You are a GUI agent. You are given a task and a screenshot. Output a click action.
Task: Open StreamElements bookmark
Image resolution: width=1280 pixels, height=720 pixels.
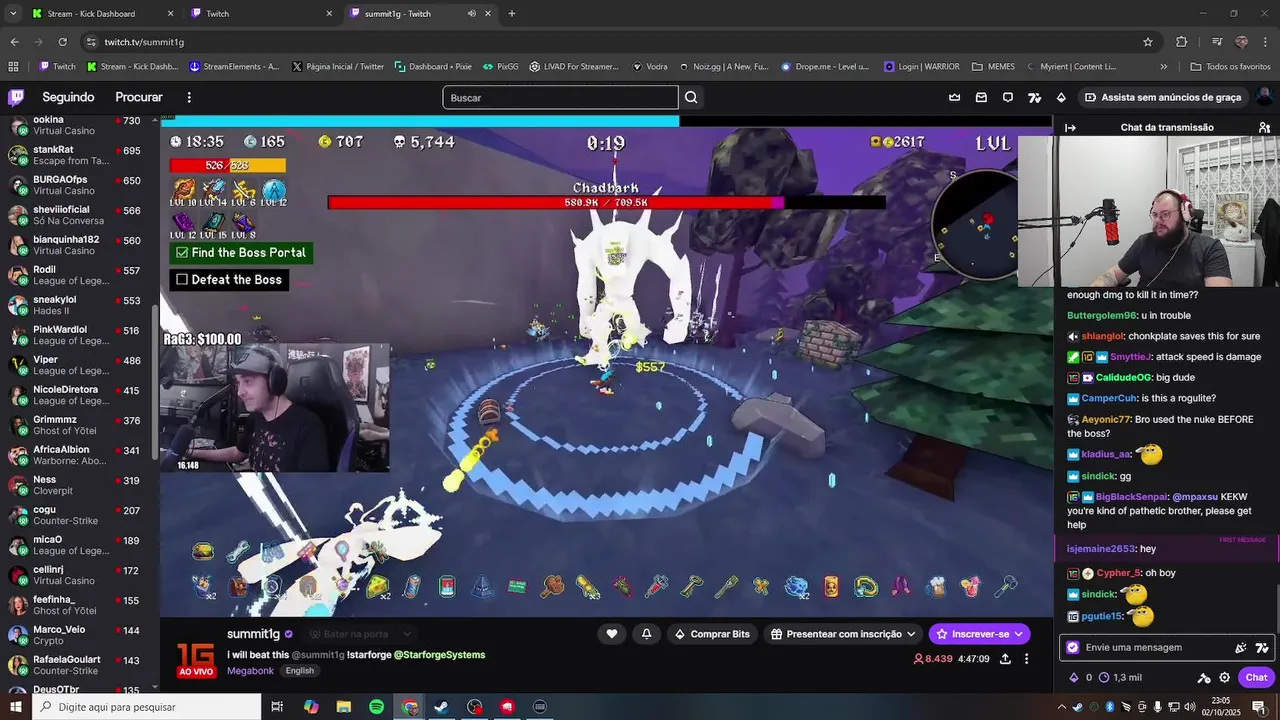(x=233, y=67)
